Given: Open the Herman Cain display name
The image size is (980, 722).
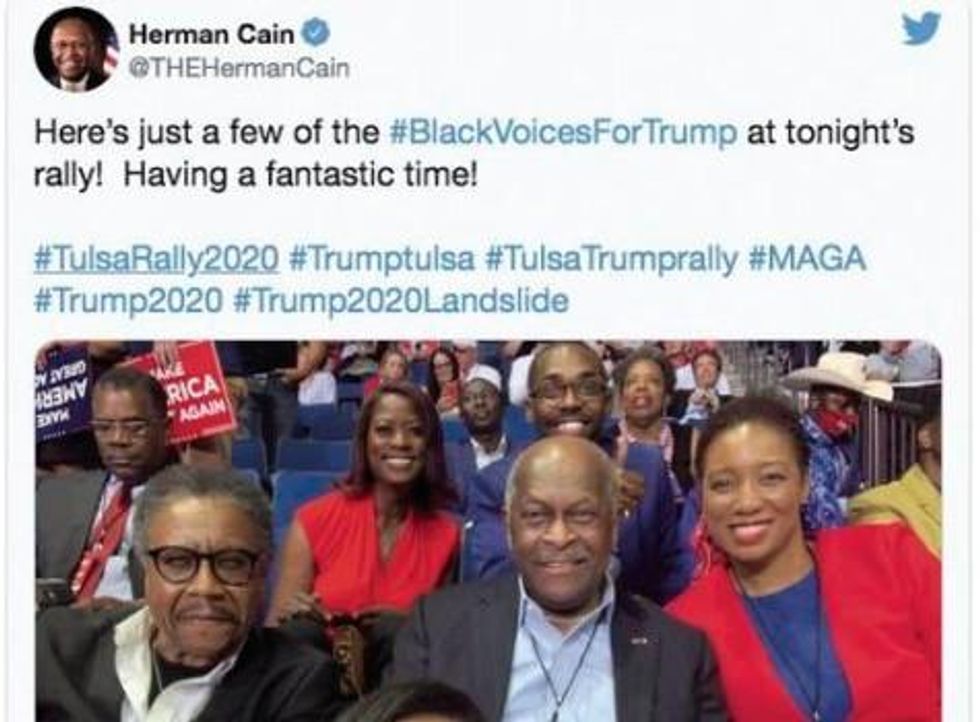Looking at the screenshot, I should [211, 34].
